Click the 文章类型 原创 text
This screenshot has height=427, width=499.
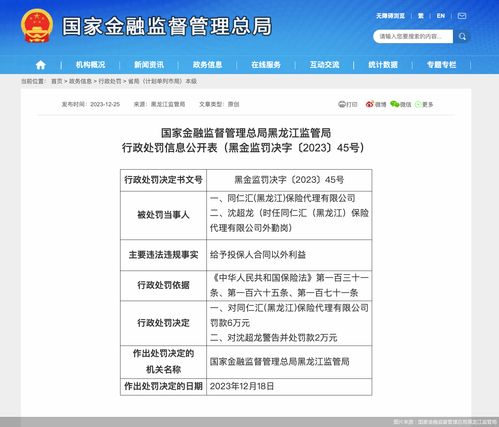point(219,104)
